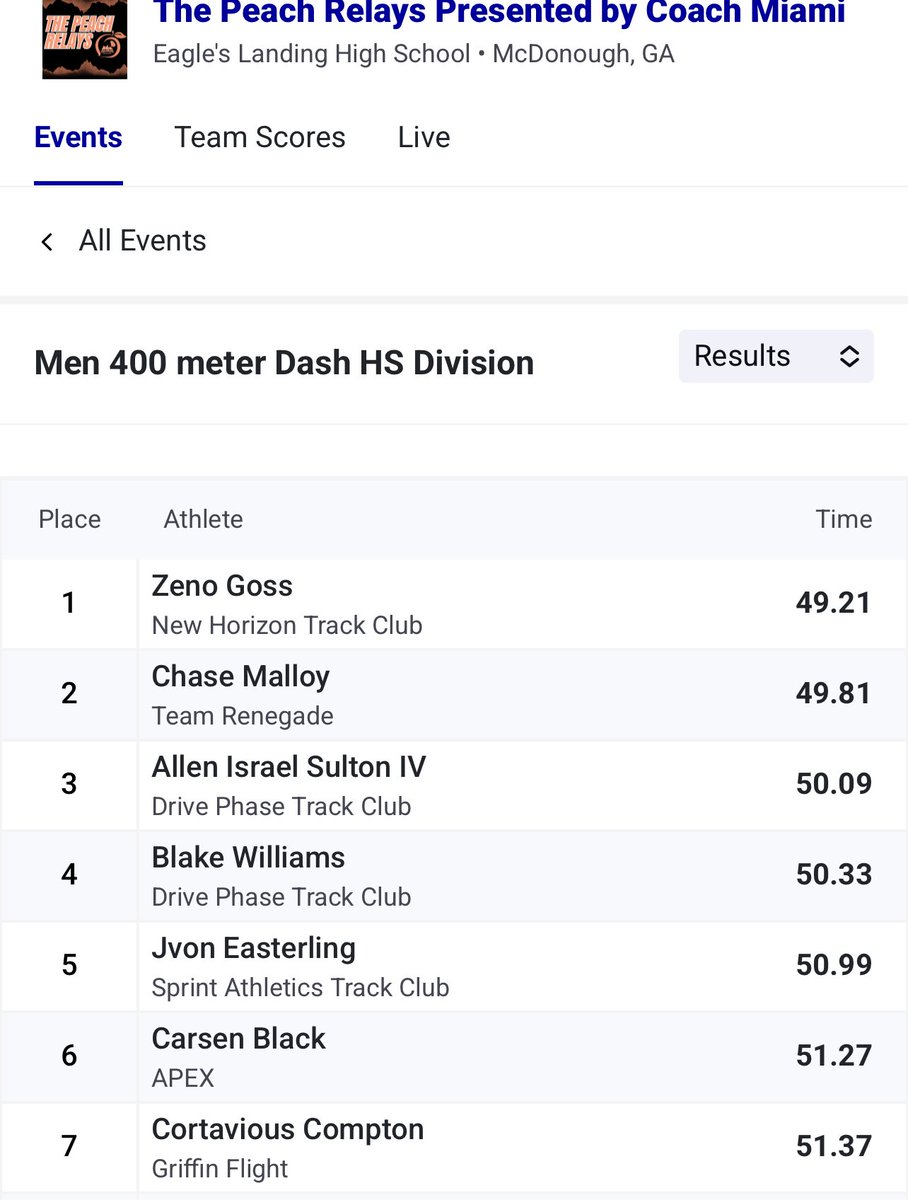Image resolution: width=908 pixels, height=1200 pixels.
Task: Open athlete Blake Williams
Action: (248, 858)
